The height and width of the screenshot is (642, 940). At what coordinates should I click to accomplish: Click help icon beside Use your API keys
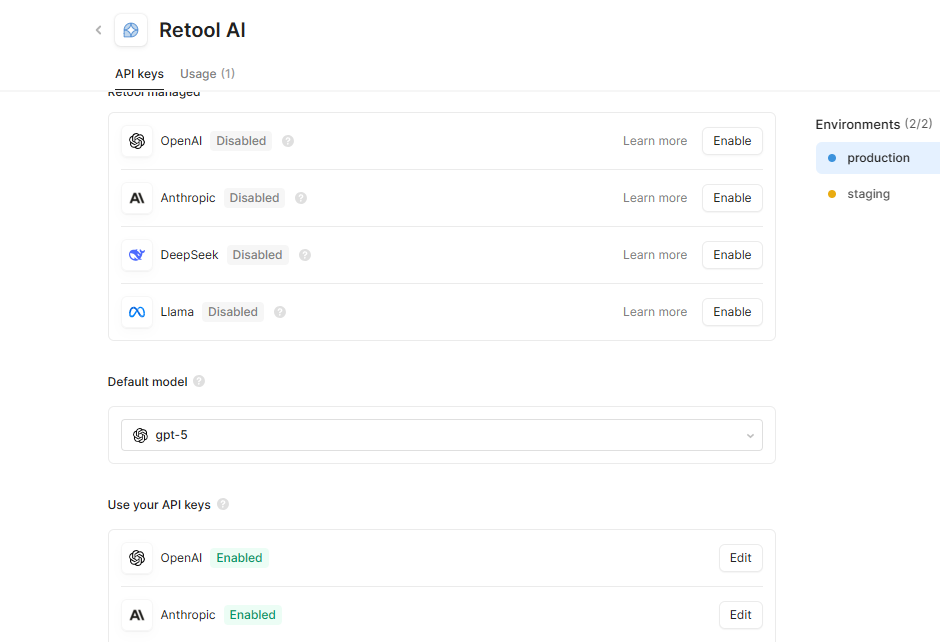point(223,504)
